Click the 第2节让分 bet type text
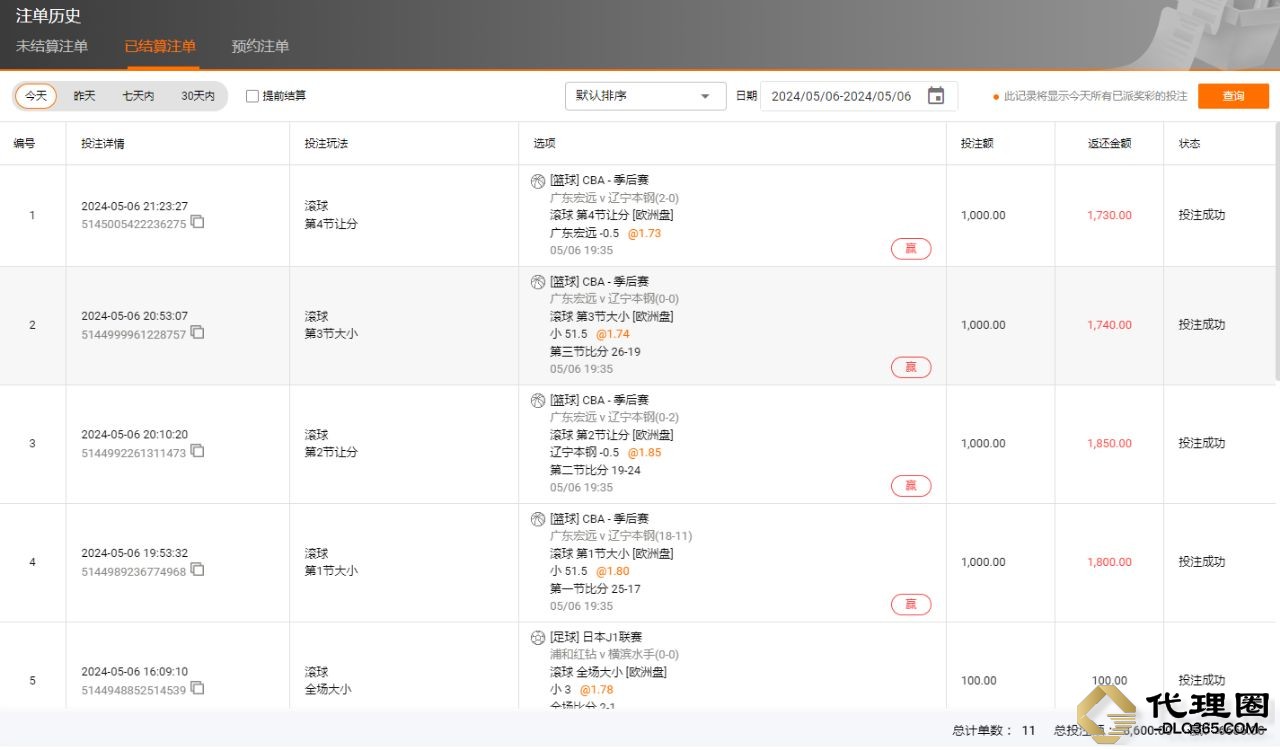The height and width of the screenshot is (750, 1280). pyautogui.click(x=331, y=452)
